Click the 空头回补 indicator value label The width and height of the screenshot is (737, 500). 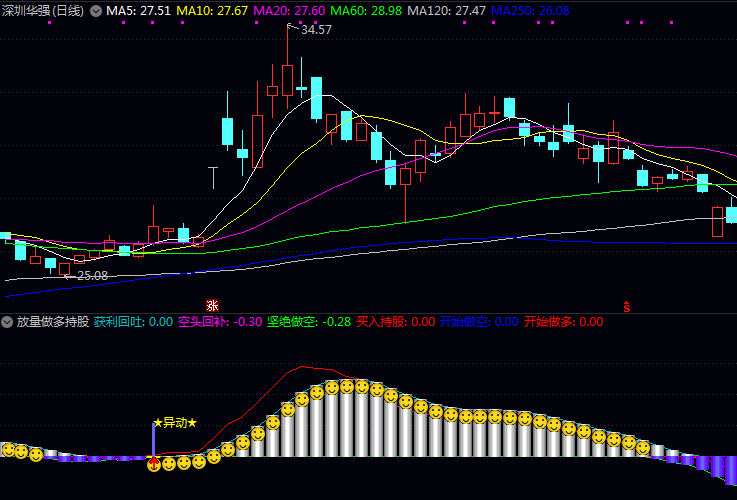tap(220, 322)
